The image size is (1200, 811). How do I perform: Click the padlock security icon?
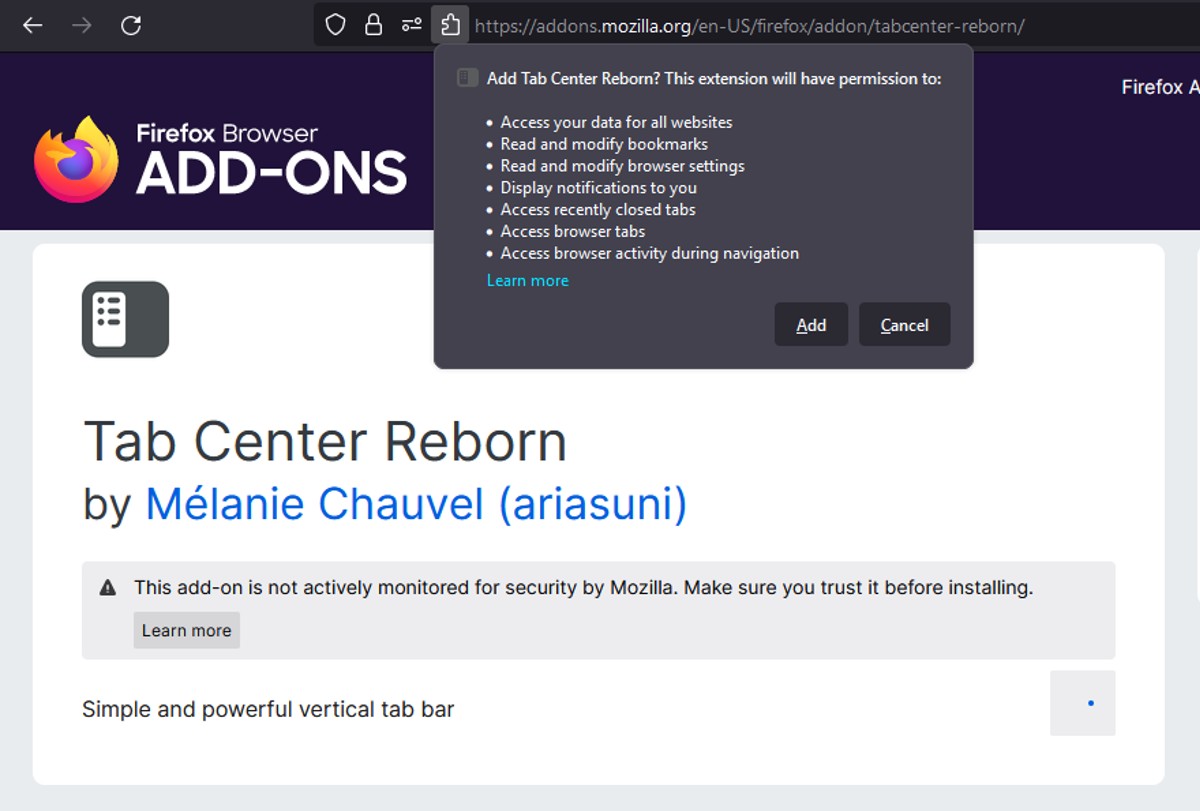pos(373,24)
